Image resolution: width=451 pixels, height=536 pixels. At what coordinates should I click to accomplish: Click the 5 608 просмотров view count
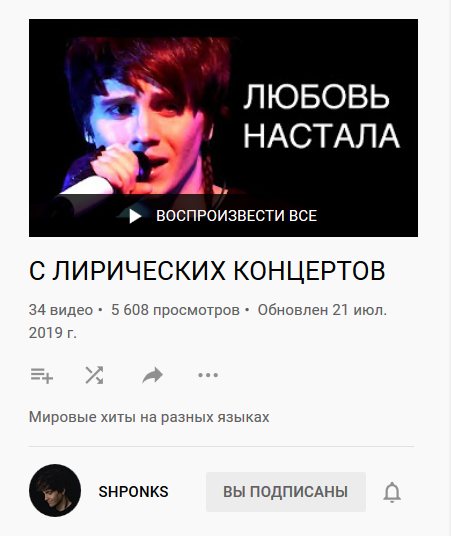[175, 310]
